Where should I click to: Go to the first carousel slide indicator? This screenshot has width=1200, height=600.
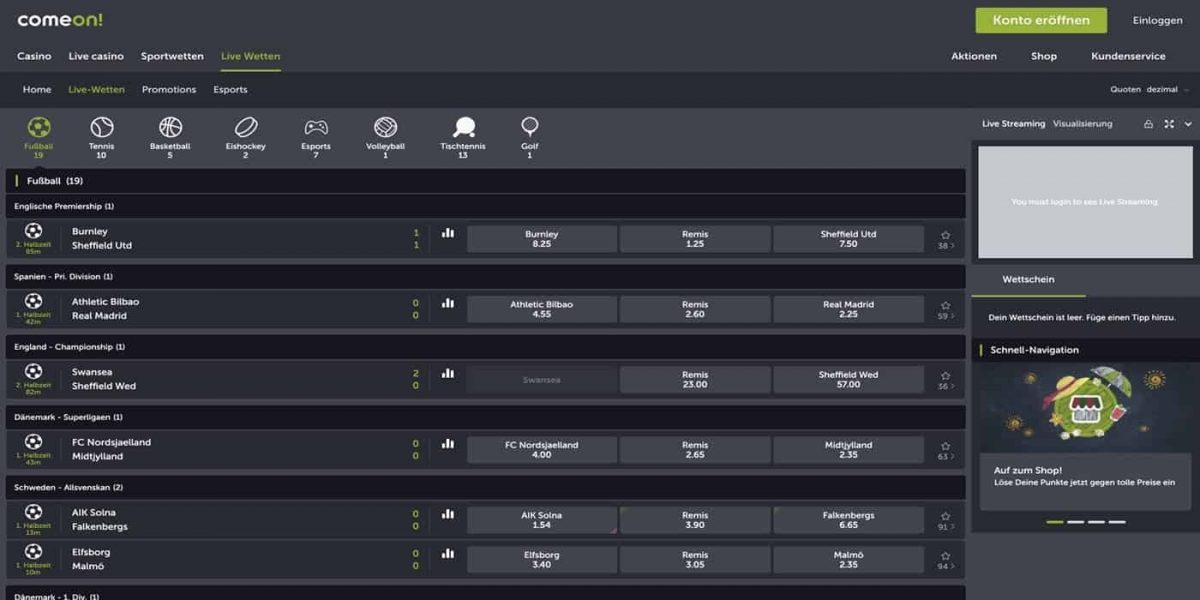tap(1054, 522)
